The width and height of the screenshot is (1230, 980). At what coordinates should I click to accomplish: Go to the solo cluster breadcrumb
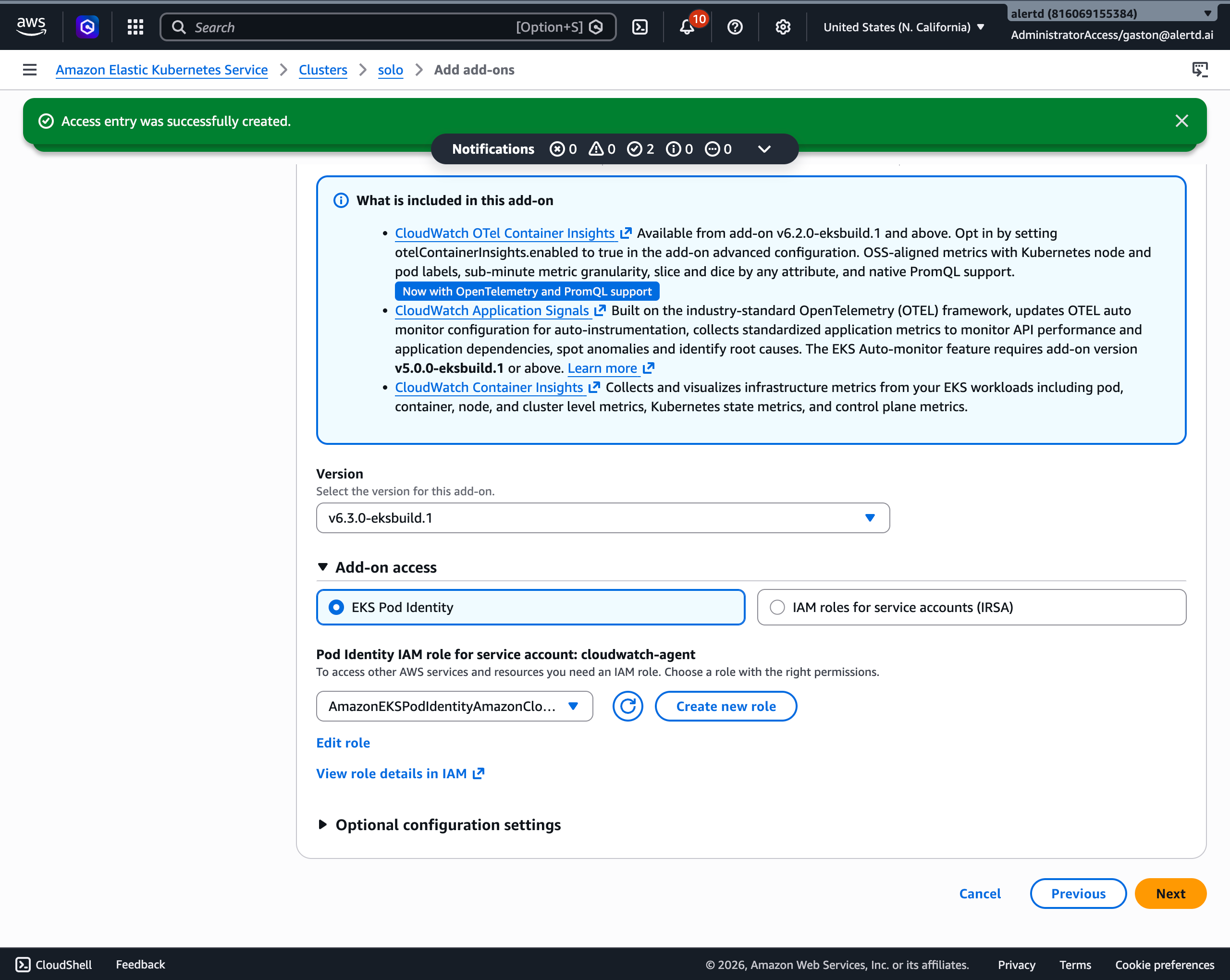coord(390,70)
